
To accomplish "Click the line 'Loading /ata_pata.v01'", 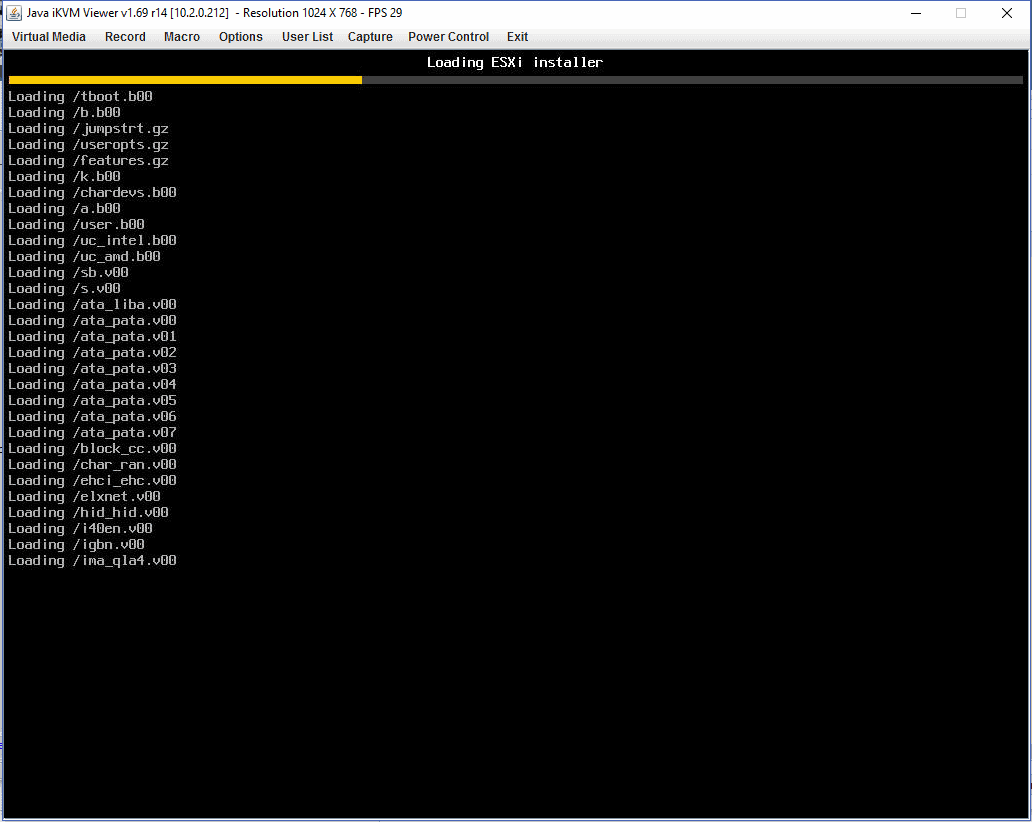I will click(x=92, y=336).
